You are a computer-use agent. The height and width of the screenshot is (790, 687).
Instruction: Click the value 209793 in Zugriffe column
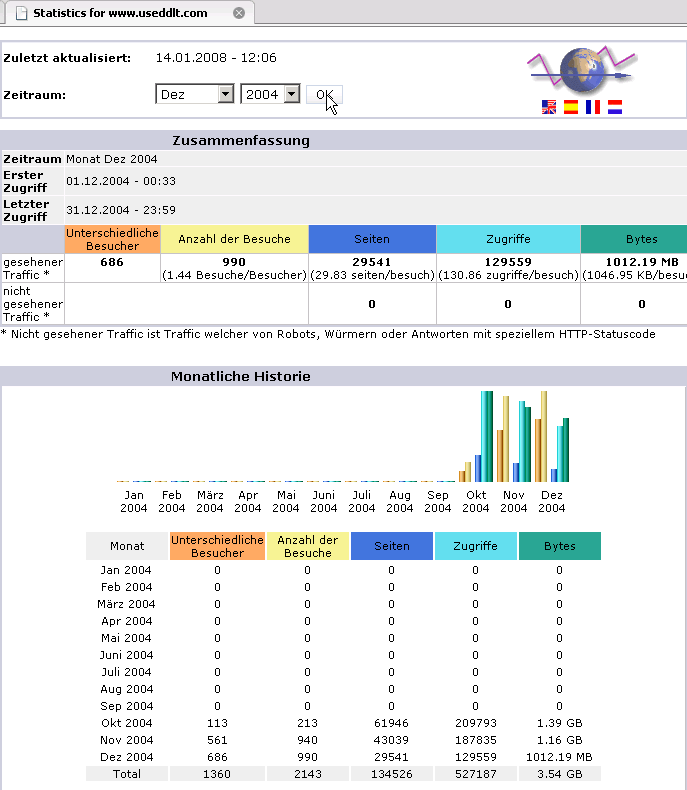475,723
